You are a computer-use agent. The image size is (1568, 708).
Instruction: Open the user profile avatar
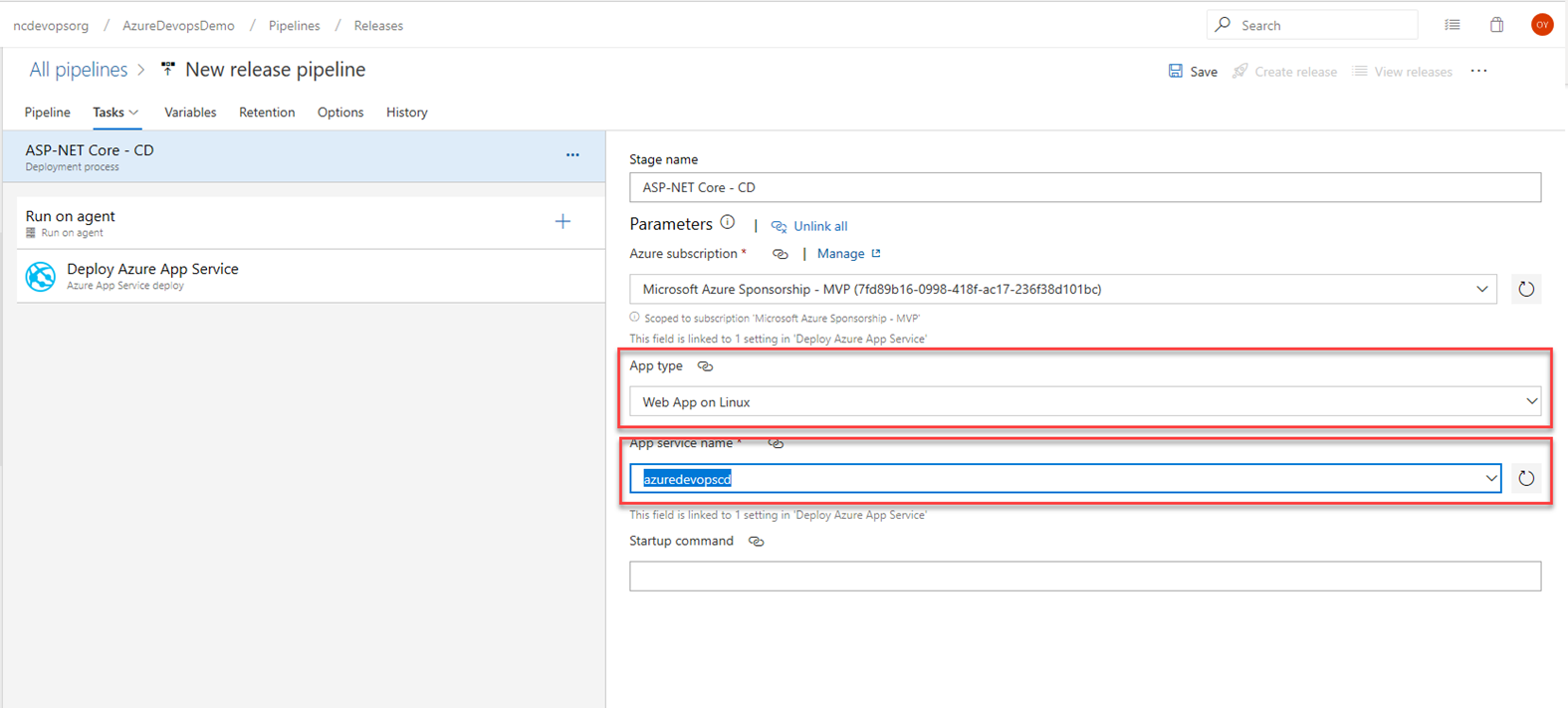tap(1542, 25)
